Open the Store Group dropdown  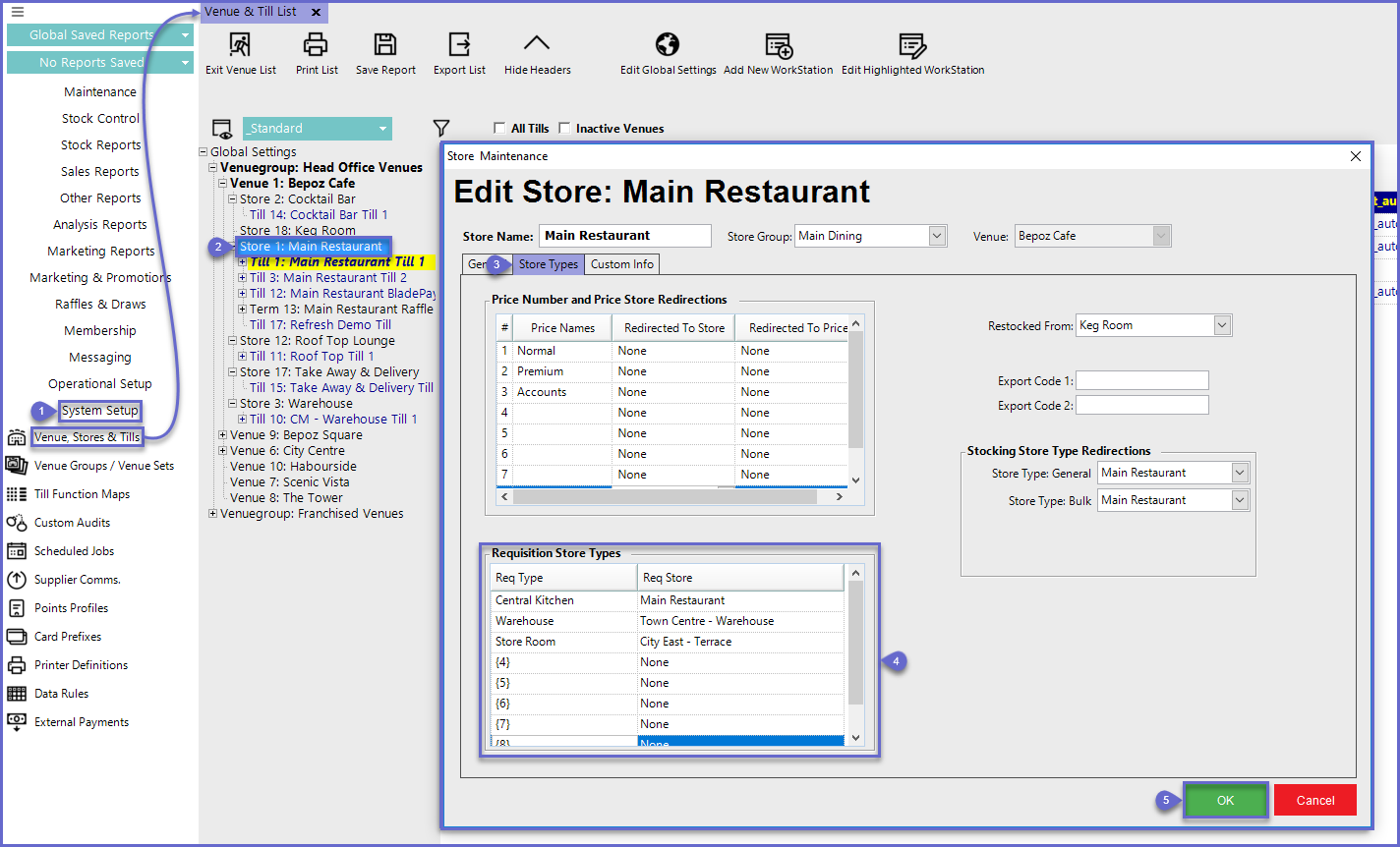coord(937,236)
